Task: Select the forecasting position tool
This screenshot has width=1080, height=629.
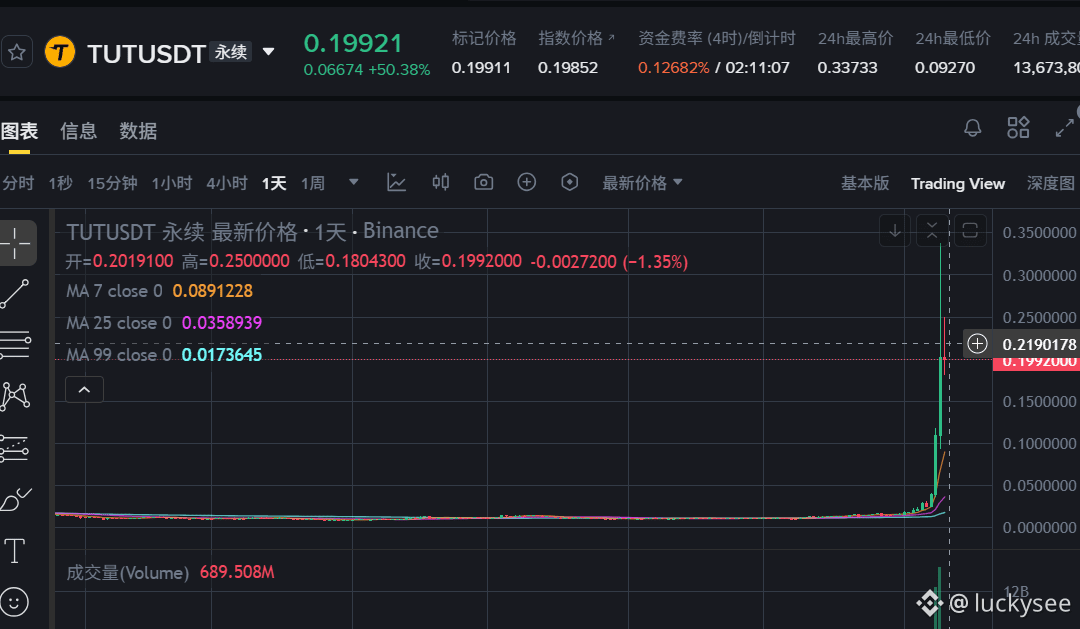Action: coord(14,448)
